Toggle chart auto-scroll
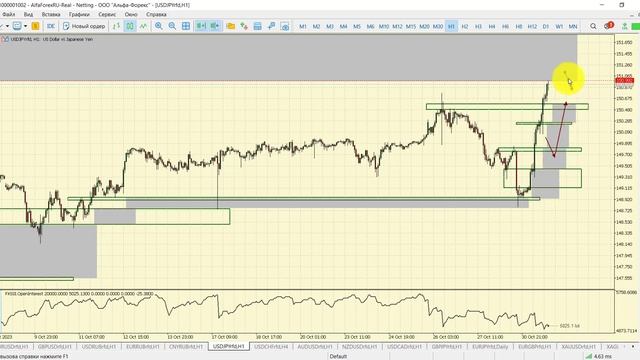This screenshot has width=640, height=360. coord(201,26)
